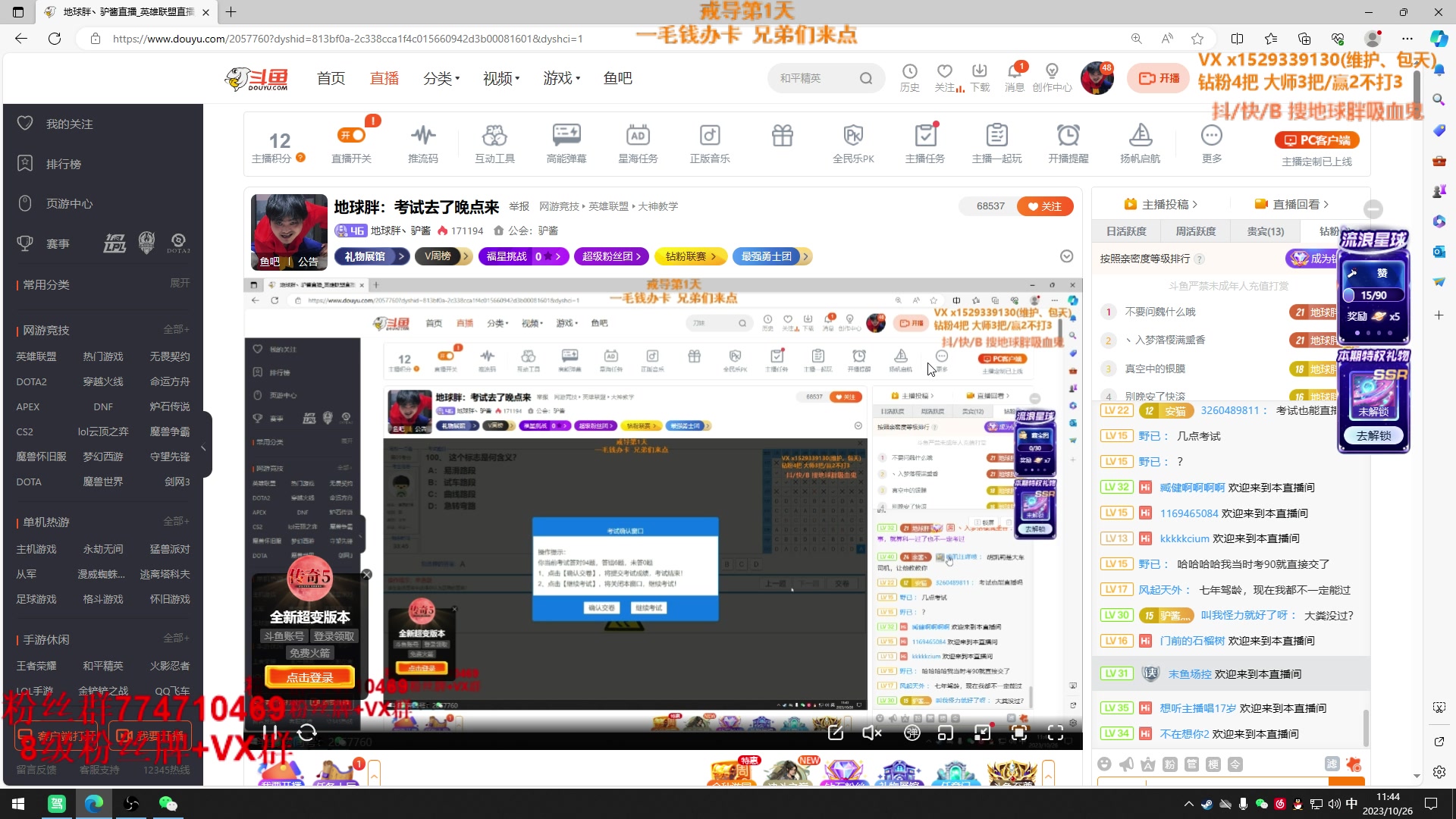Click the 关注 follow button

(1045, 206)
